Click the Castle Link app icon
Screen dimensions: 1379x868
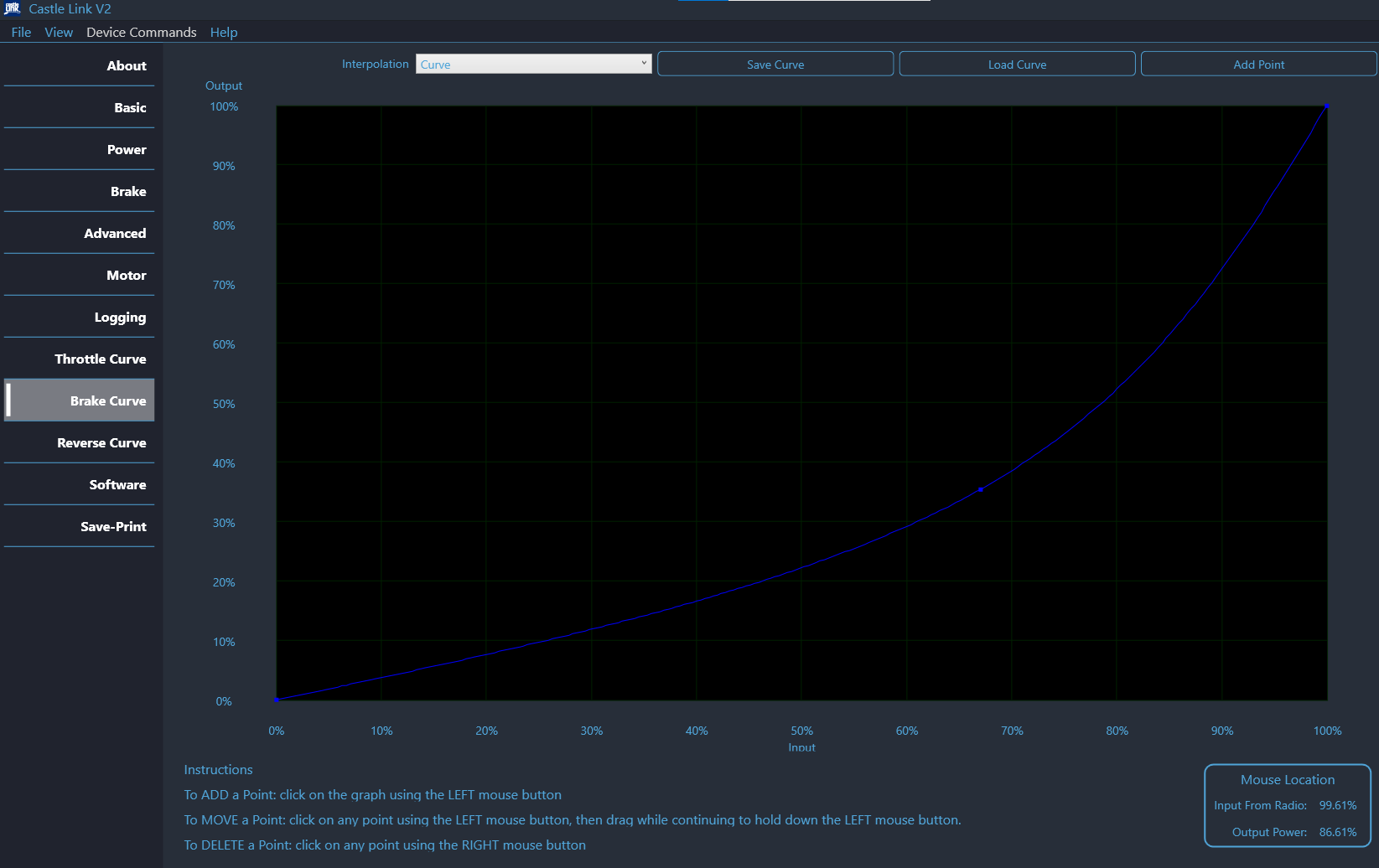[x=12, y=8]
